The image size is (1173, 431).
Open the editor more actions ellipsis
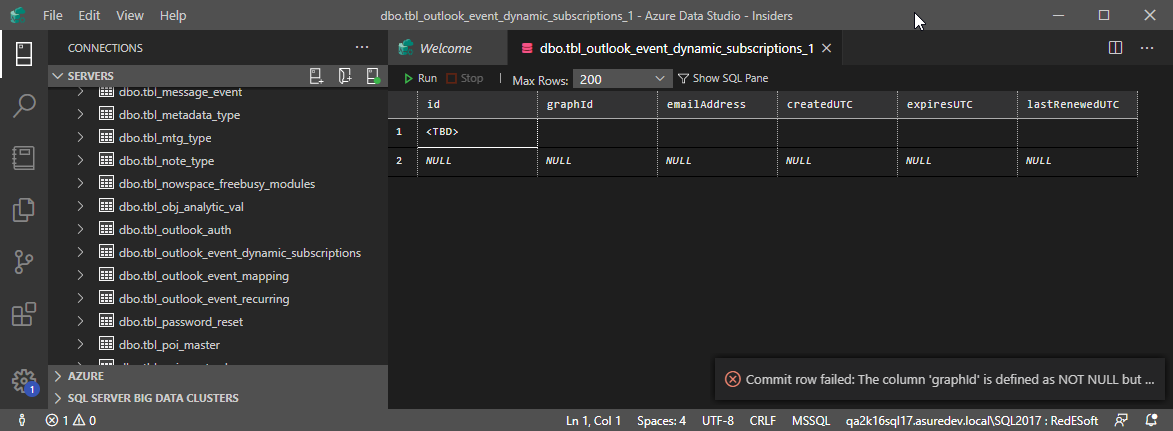1147,48
